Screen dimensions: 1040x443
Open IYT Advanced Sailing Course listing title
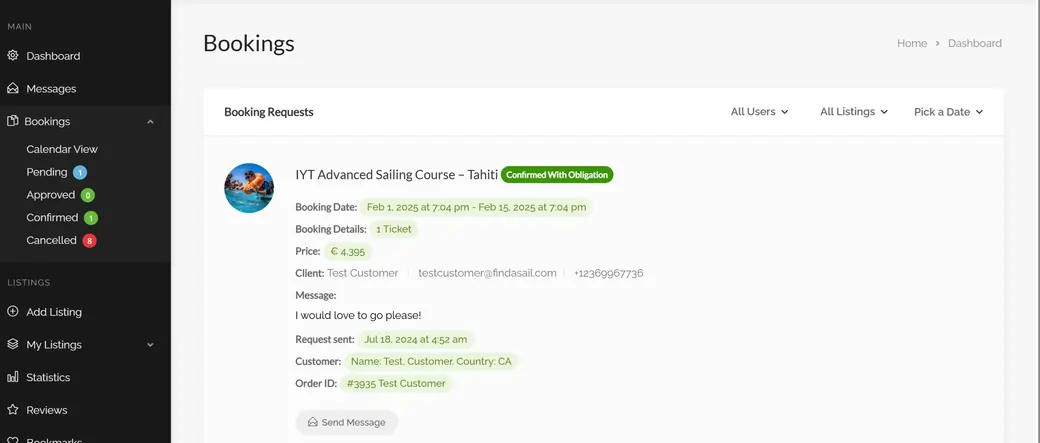[x=396, y=174]
